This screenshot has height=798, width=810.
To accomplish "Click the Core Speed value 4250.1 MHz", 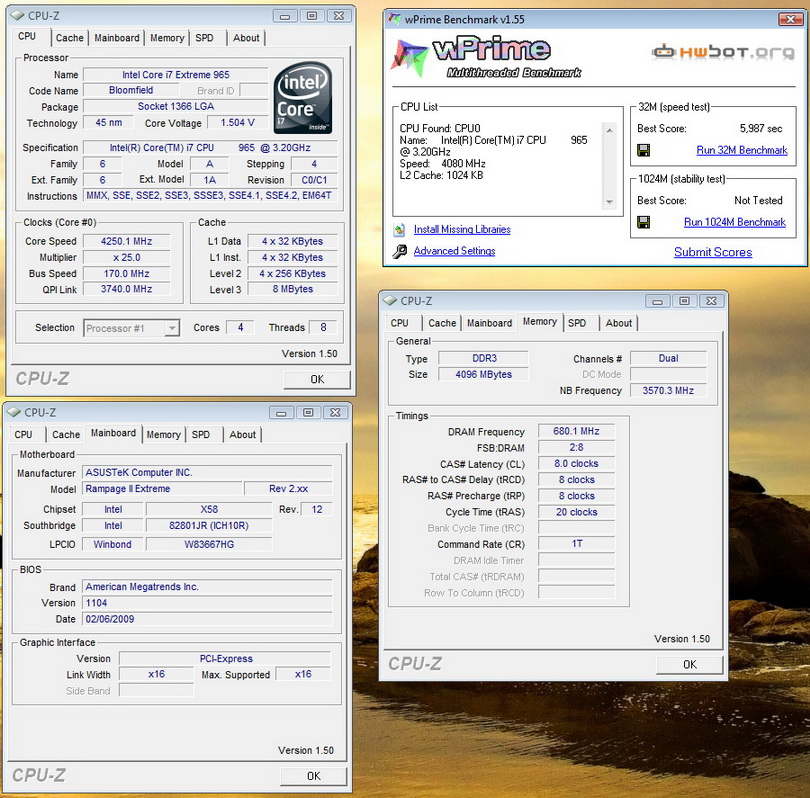I will pyautogui.click(x=127, y=241).
